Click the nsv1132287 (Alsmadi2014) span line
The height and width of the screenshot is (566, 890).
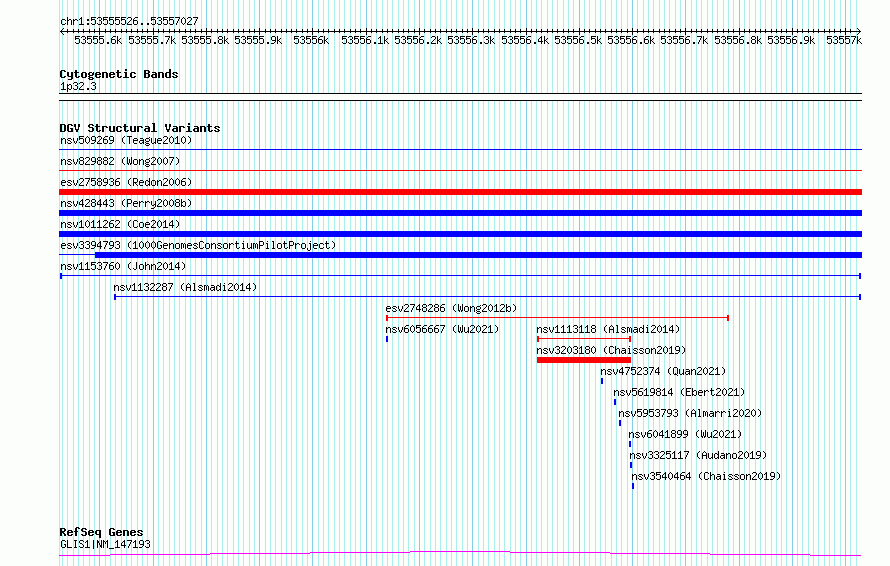point(488,297)
